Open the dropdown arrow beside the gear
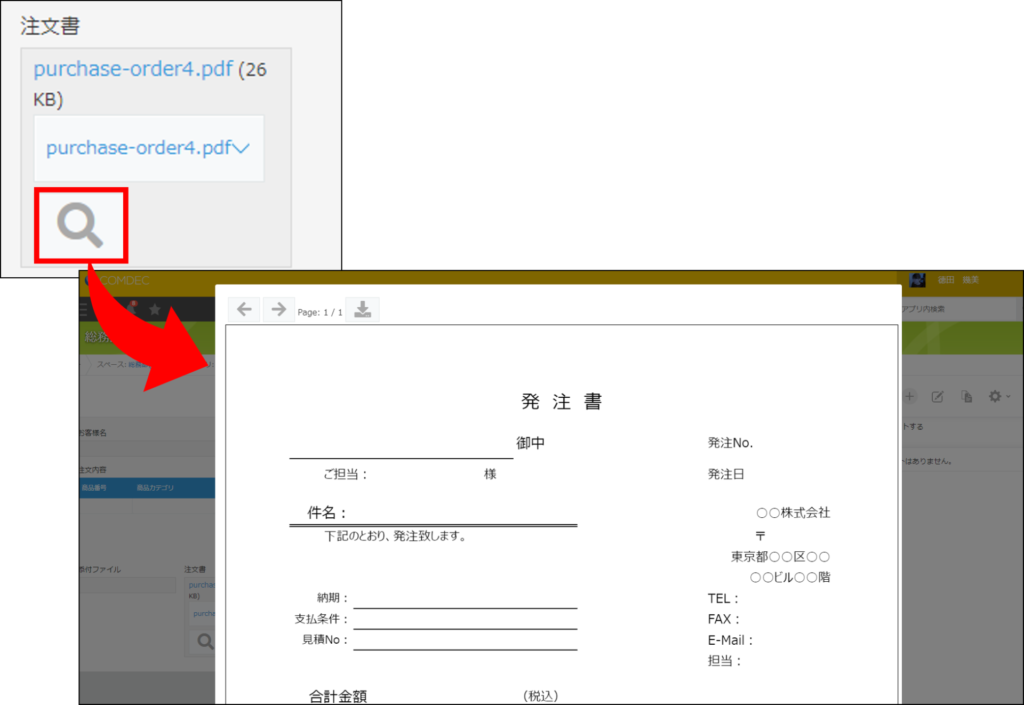This screenshot has height=705, width=1024. pos(1010,396)
